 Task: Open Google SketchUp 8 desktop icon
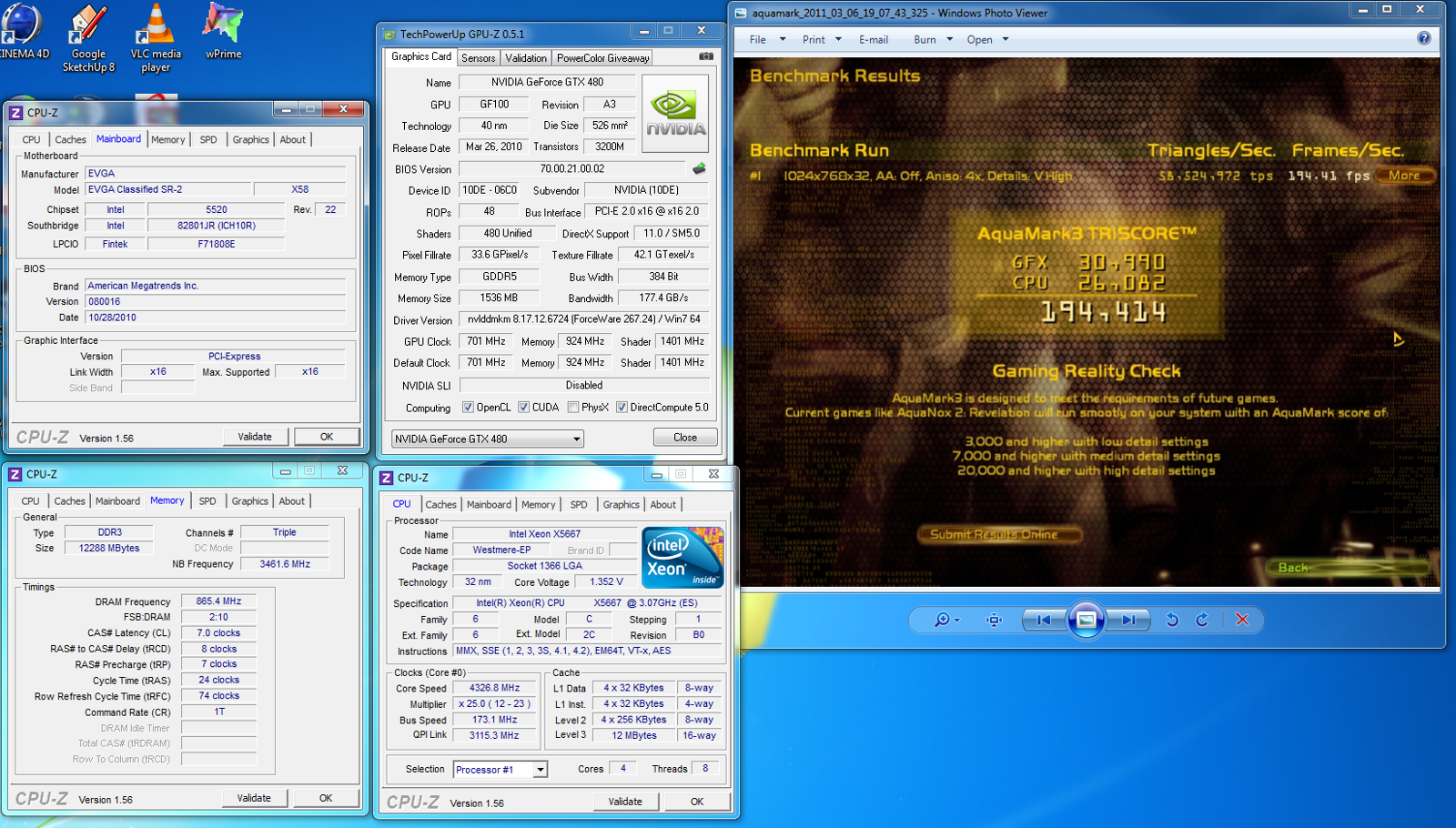tap(88, 38)
